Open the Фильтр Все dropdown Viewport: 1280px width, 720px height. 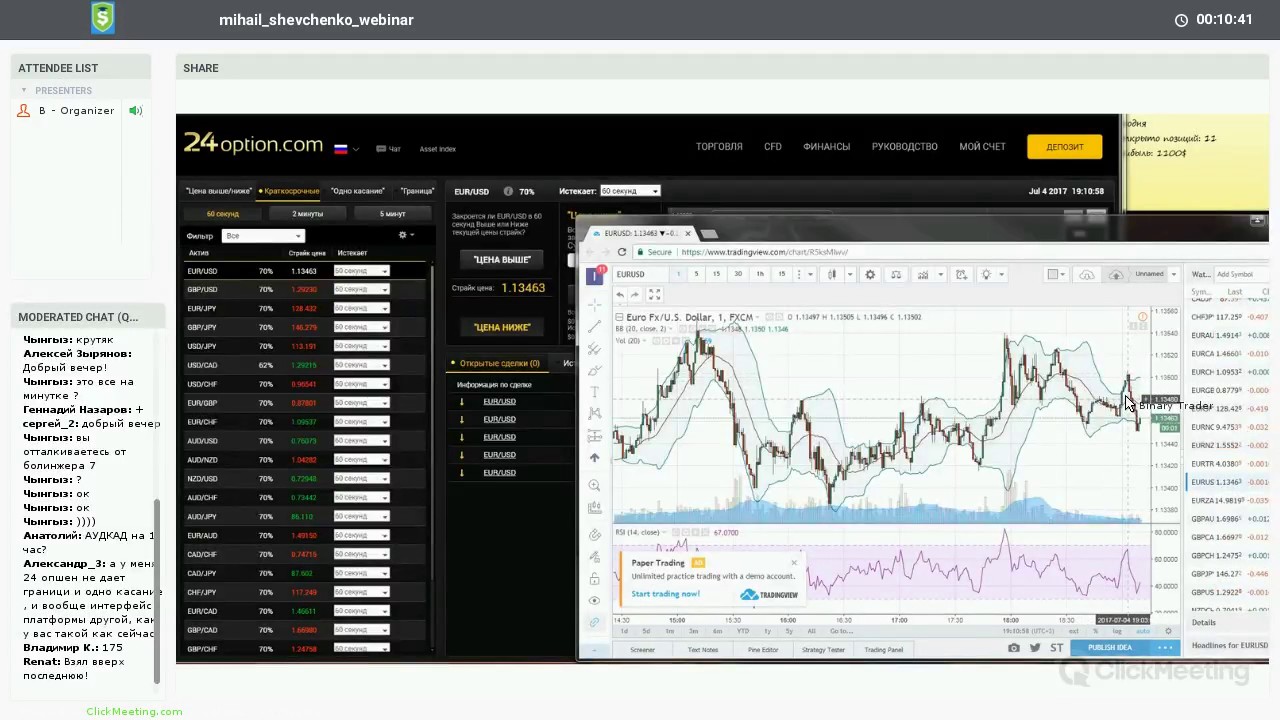(263, 236)
